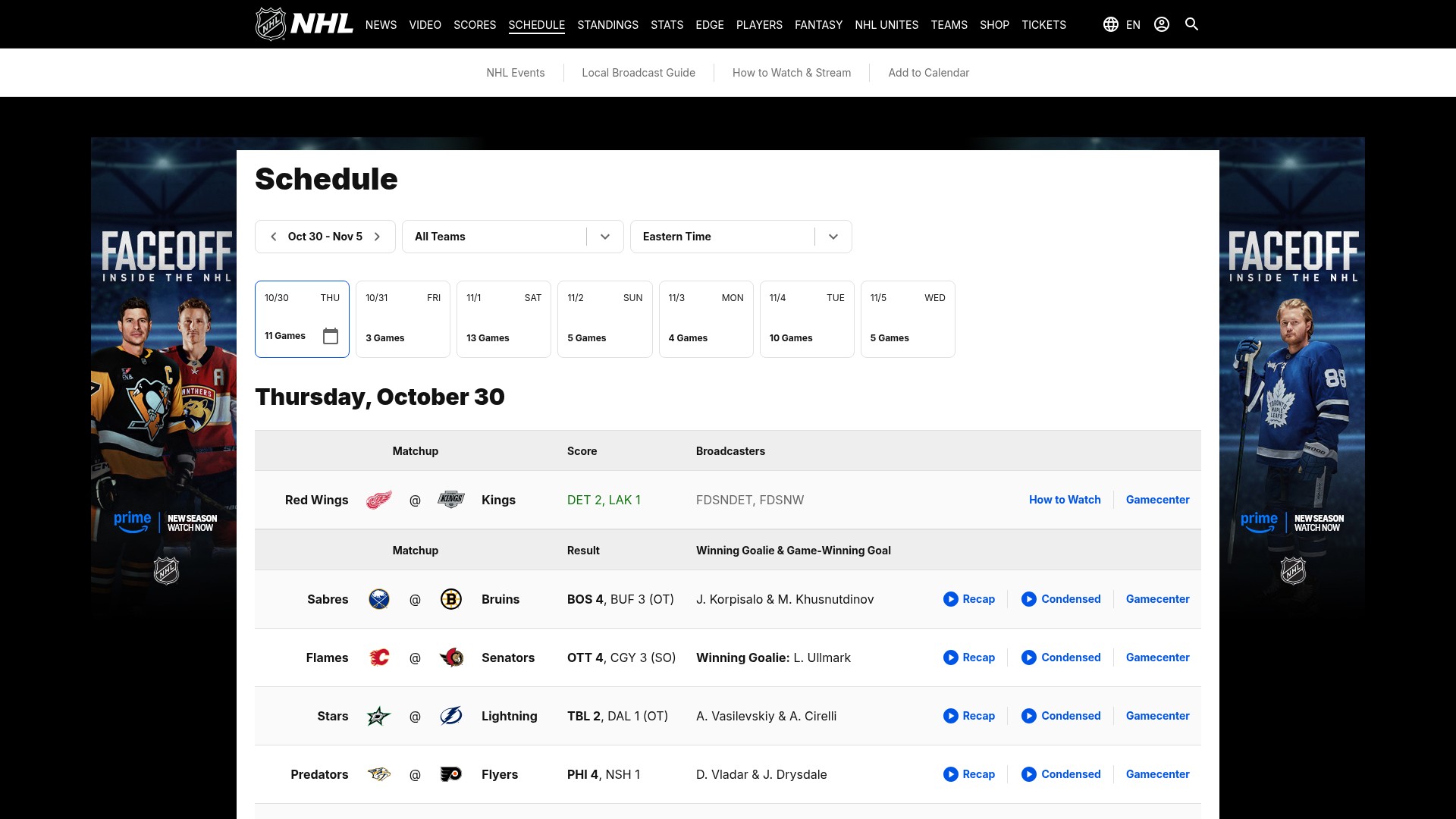
Task: Open the language globe icon
Action: (1111, 24)
